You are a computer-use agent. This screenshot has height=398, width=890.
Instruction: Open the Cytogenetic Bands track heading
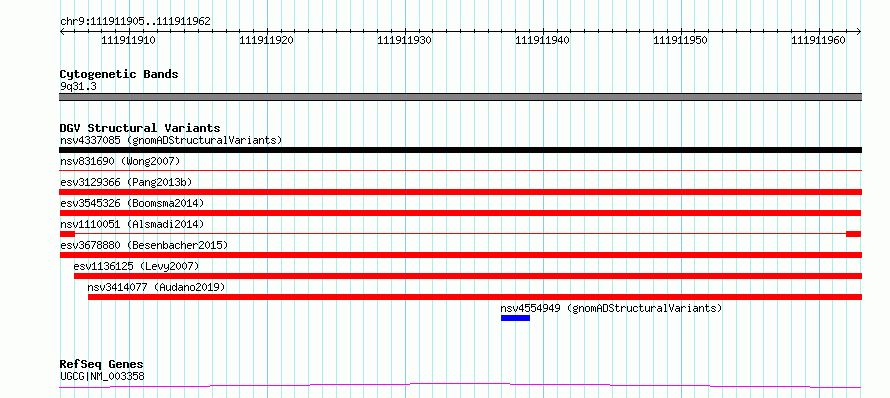pyautogui.click(x=119, y=74)
